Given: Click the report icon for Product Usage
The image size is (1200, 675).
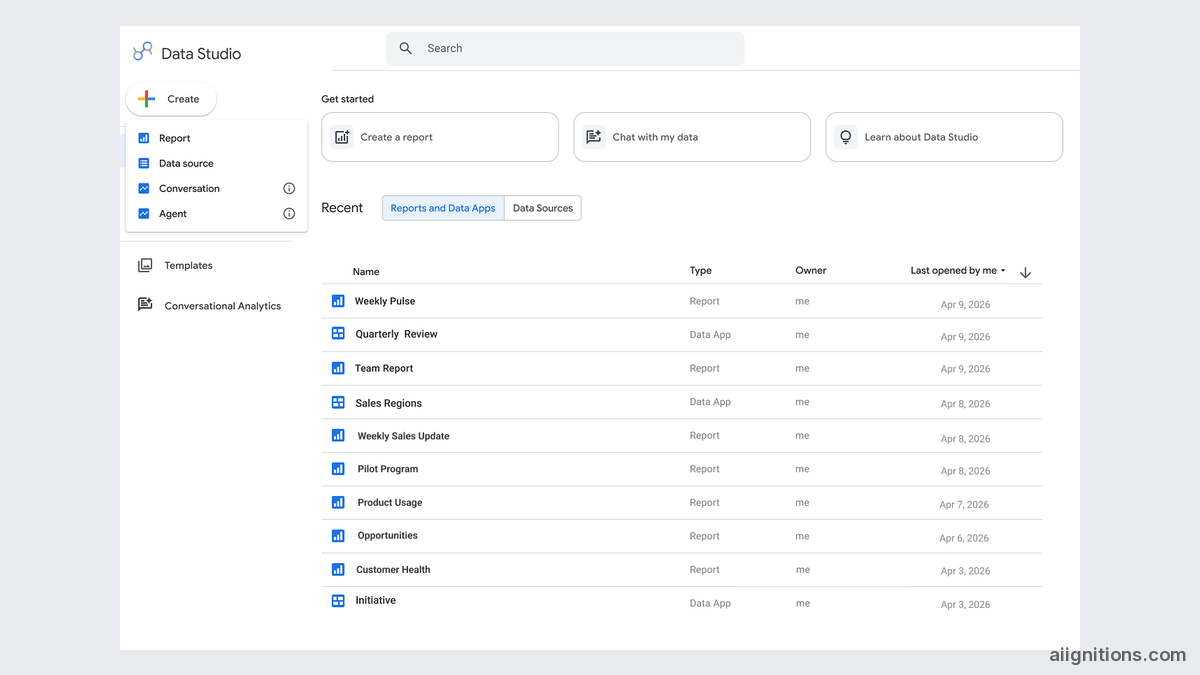Looking at the screenshot, I should [x=338, y=502].
